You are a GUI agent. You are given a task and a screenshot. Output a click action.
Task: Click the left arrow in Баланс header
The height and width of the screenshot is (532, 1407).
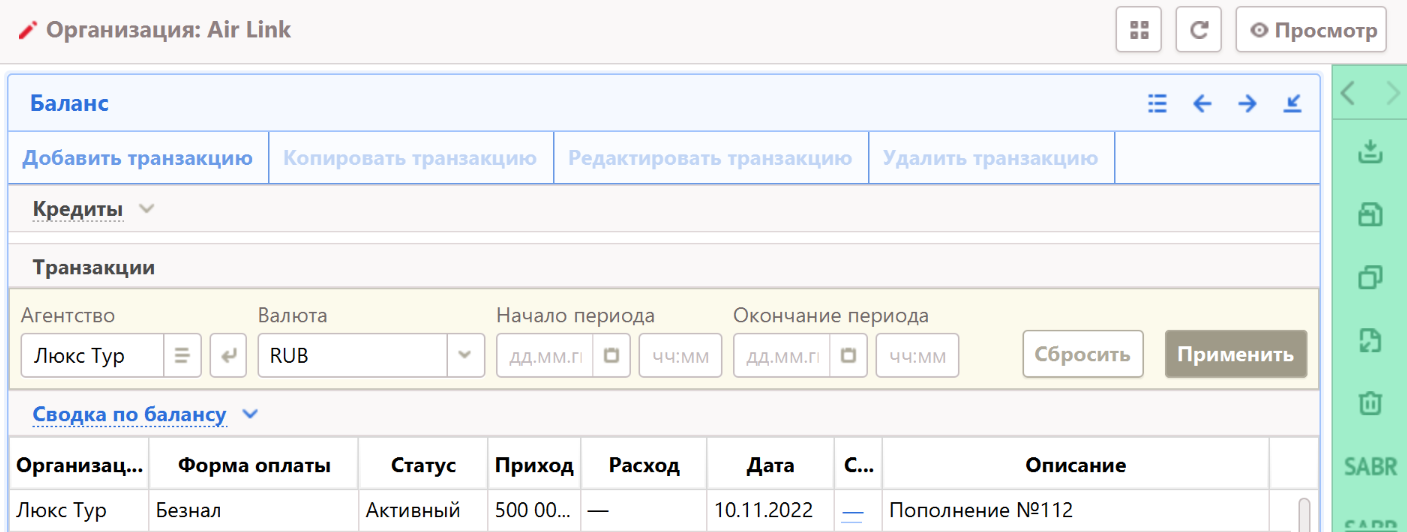[1203, 103]
